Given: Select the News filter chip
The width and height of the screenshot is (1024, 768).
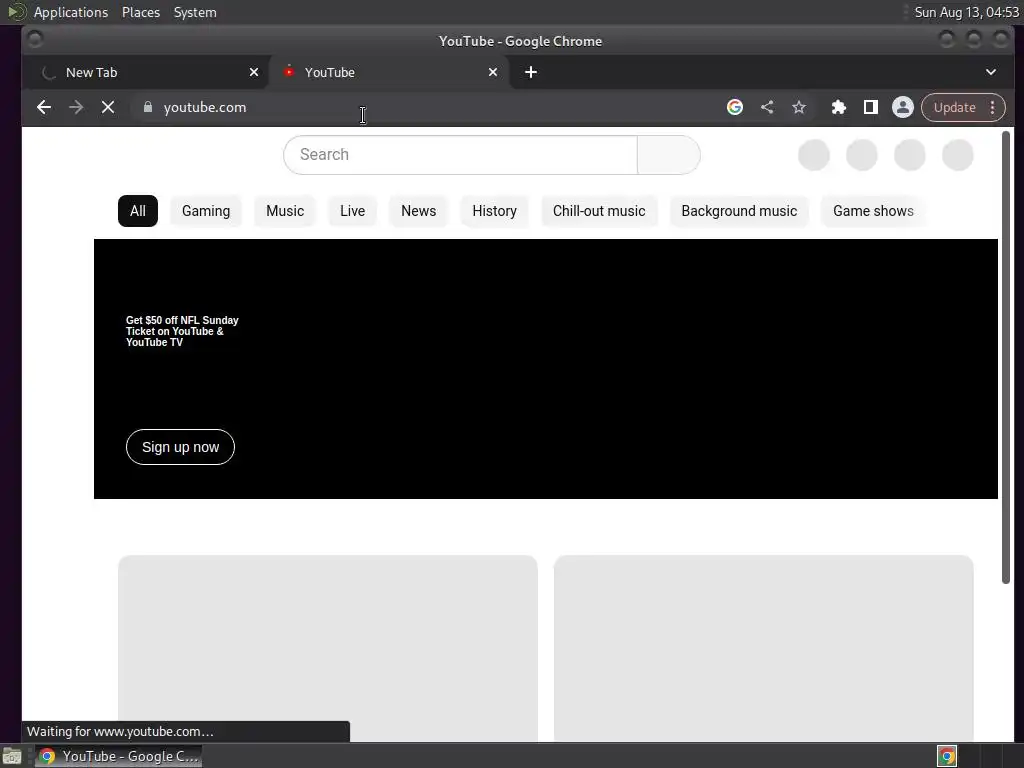Looking at the screenshot, I should point(419,211).
